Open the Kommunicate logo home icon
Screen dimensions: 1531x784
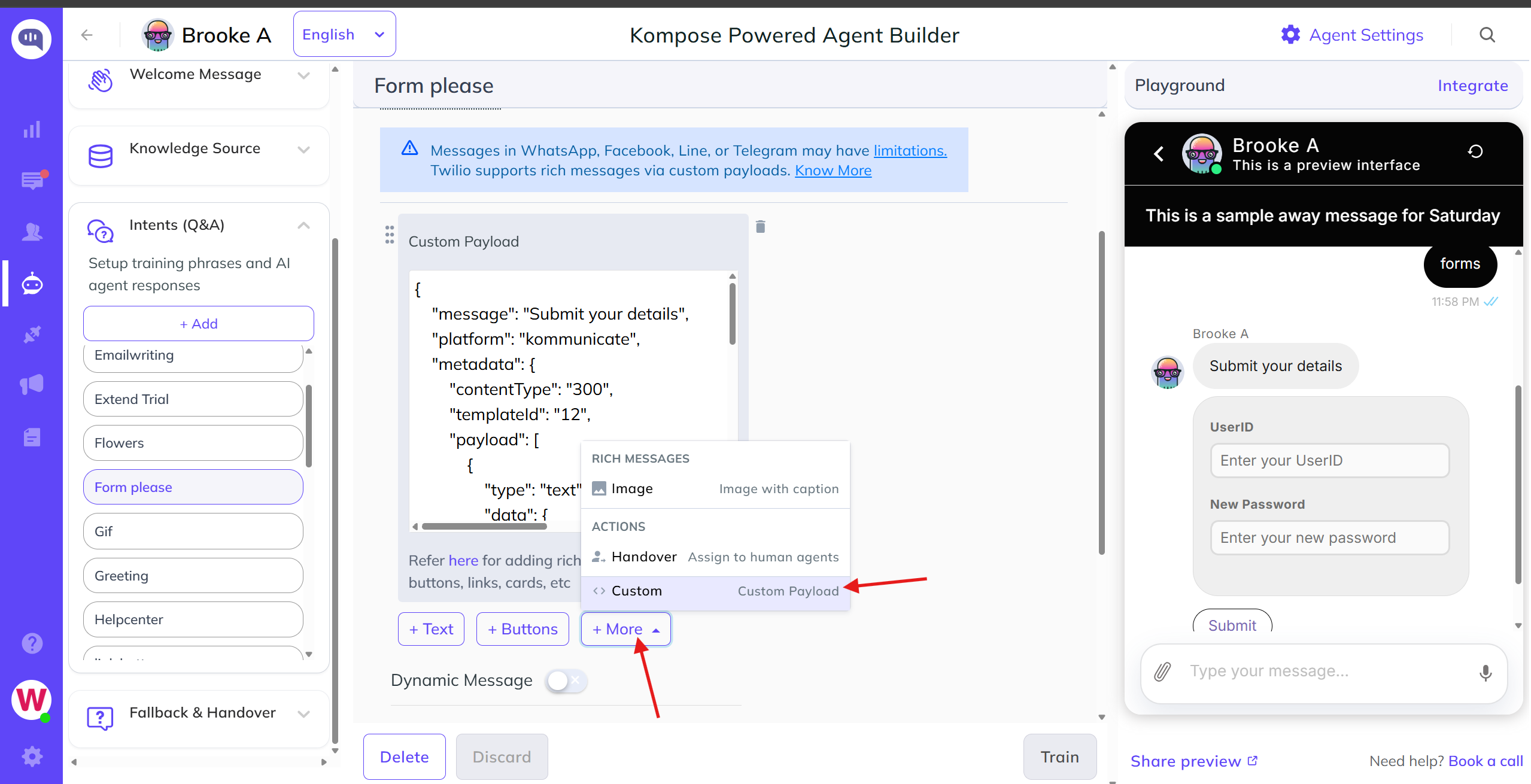click(x=31, y=38)
